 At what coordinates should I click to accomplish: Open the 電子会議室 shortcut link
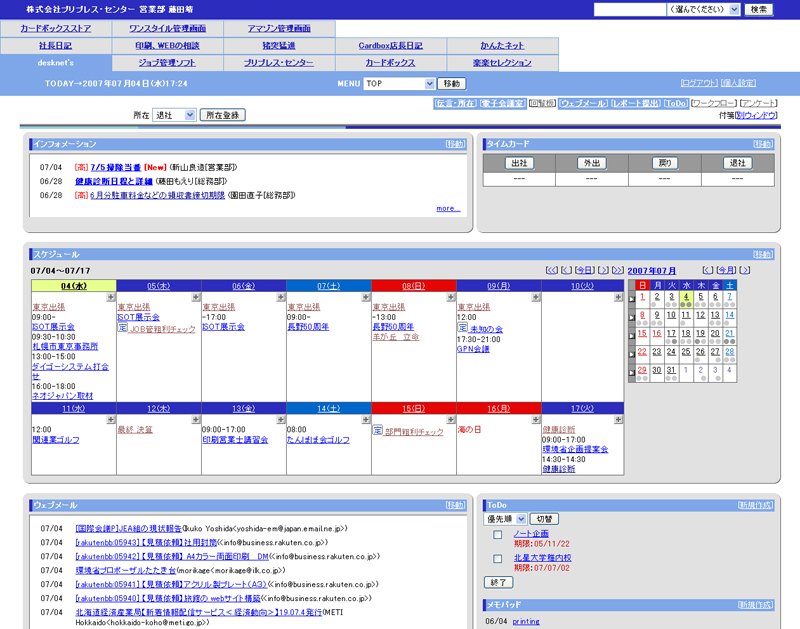click(x=502, y=104)
